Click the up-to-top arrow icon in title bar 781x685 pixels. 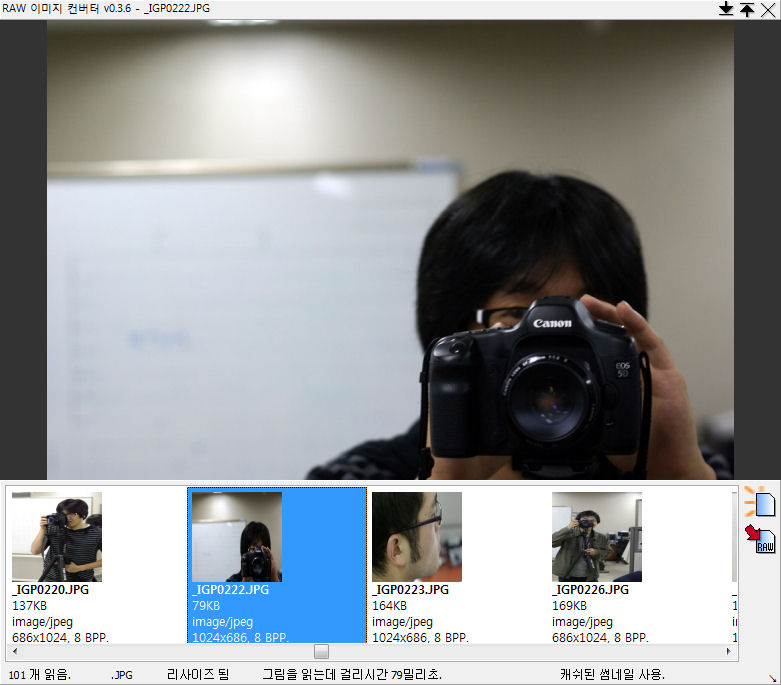tap(747, 9)
